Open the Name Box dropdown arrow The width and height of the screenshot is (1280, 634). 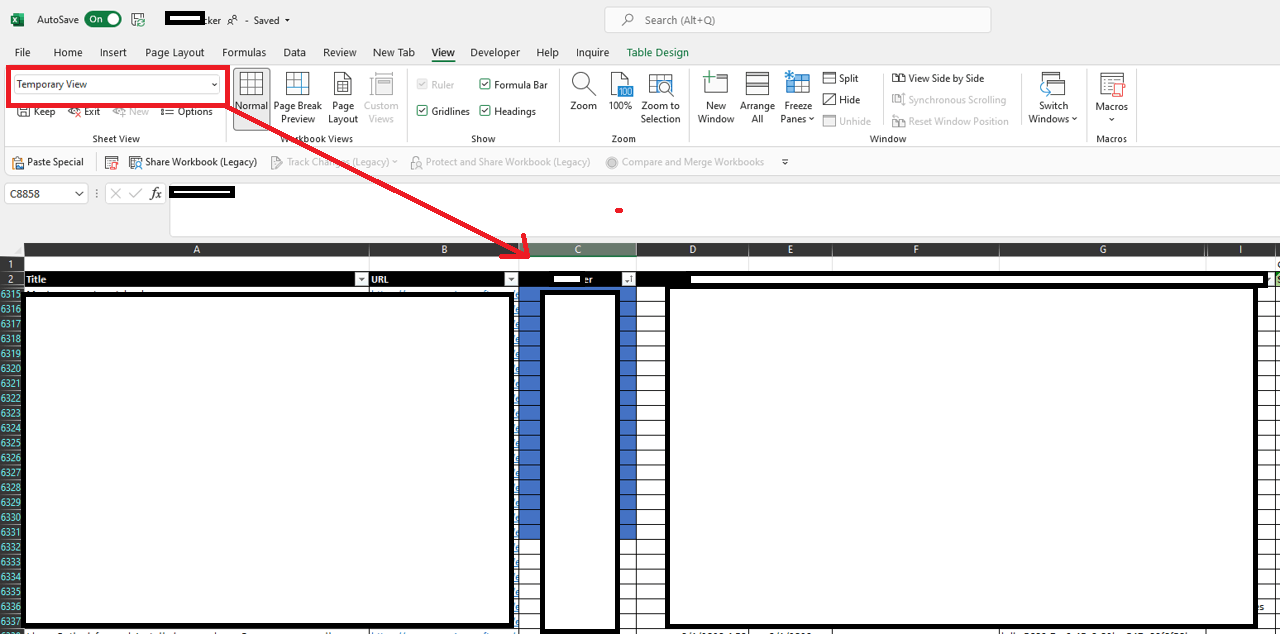[80, 194]
